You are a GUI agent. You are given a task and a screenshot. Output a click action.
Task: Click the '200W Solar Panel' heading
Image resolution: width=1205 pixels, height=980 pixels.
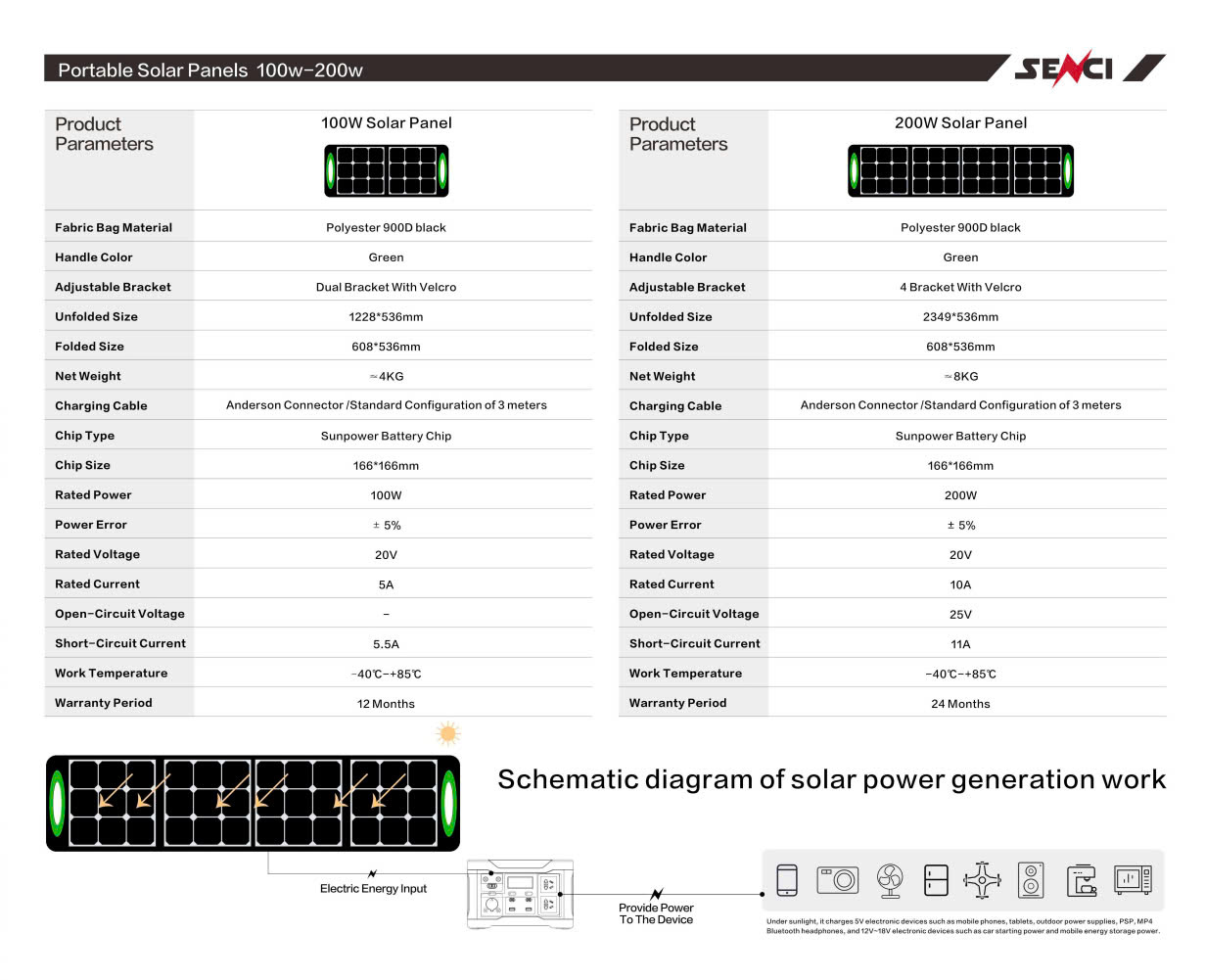click(961, 123)
